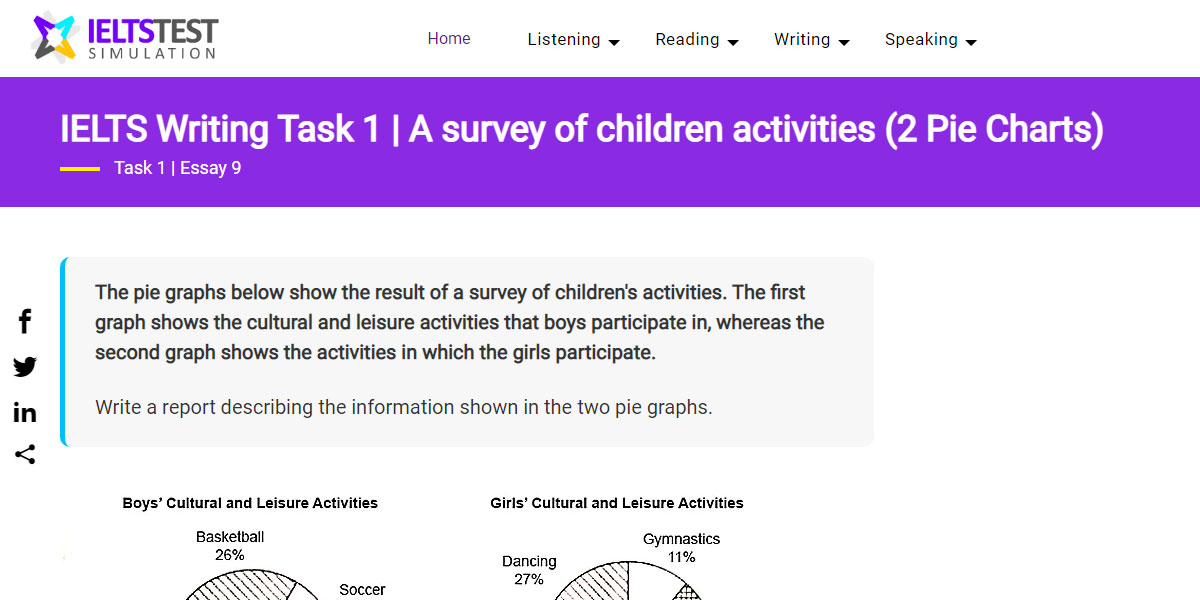
Task: Click the page title about 2 Pie Charts
Action: pyautogui.click(x=582, y=129)
